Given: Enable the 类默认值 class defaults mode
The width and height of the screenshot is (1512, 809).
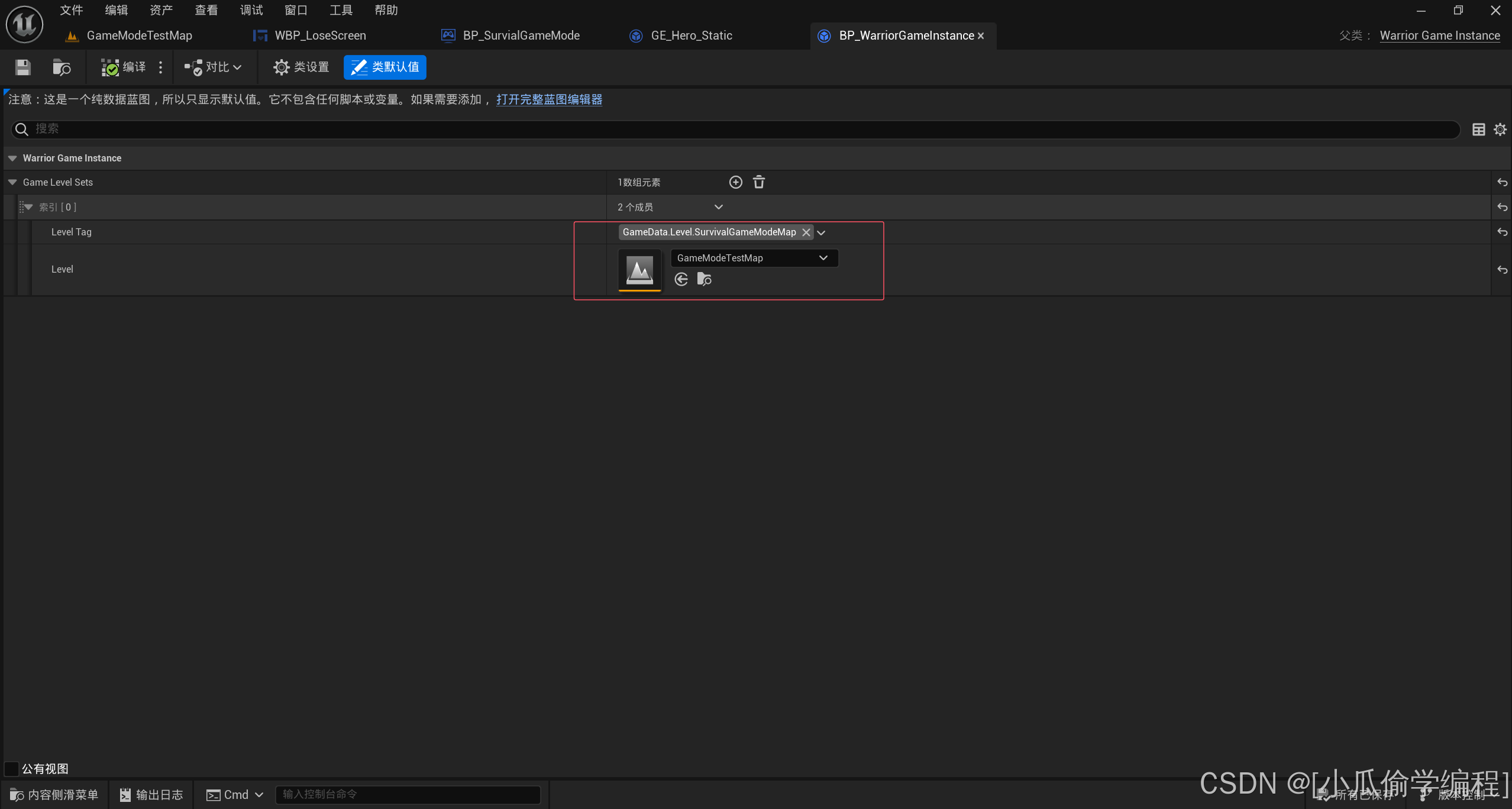Looking at the screenshot, I should click(385, 67).
